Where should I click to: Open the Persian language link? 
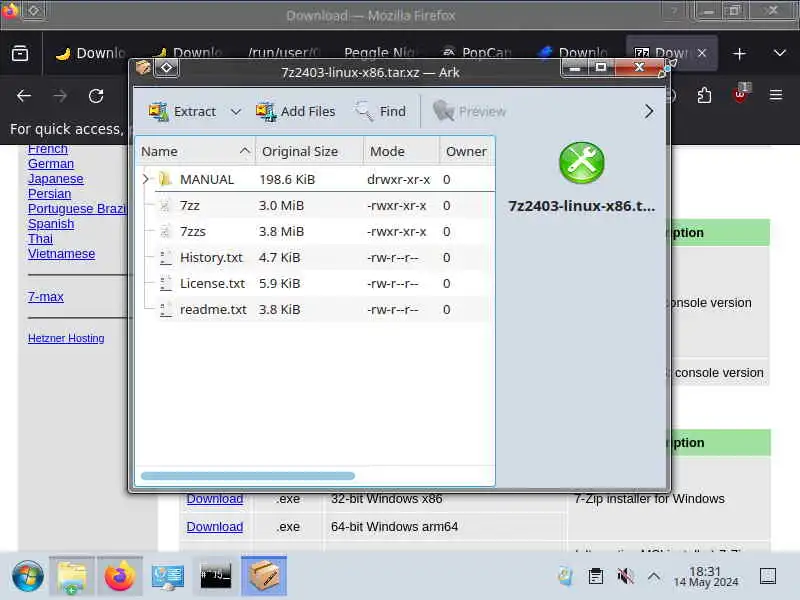(x=49, y=194)
